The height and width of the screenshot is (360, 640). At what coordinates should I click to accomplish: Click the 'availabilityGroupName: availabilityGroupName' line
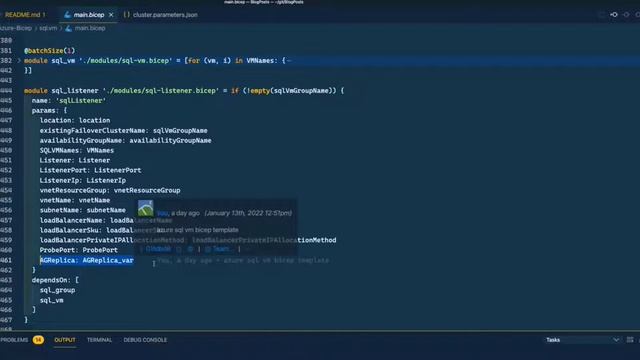[x=125, y=140]
